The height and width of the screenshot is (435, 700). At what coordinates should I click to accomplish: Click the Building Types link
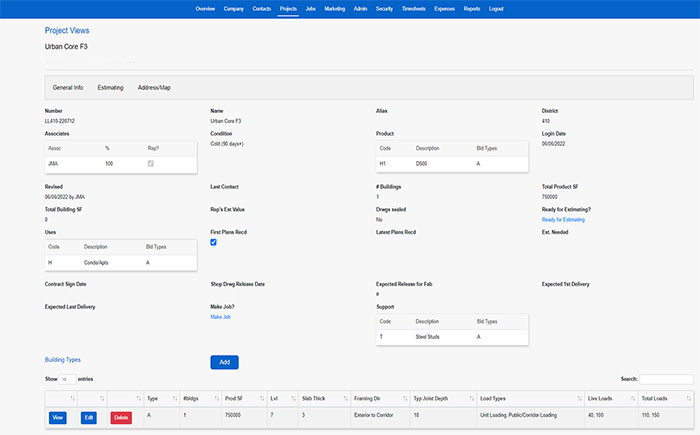(62, 360)
